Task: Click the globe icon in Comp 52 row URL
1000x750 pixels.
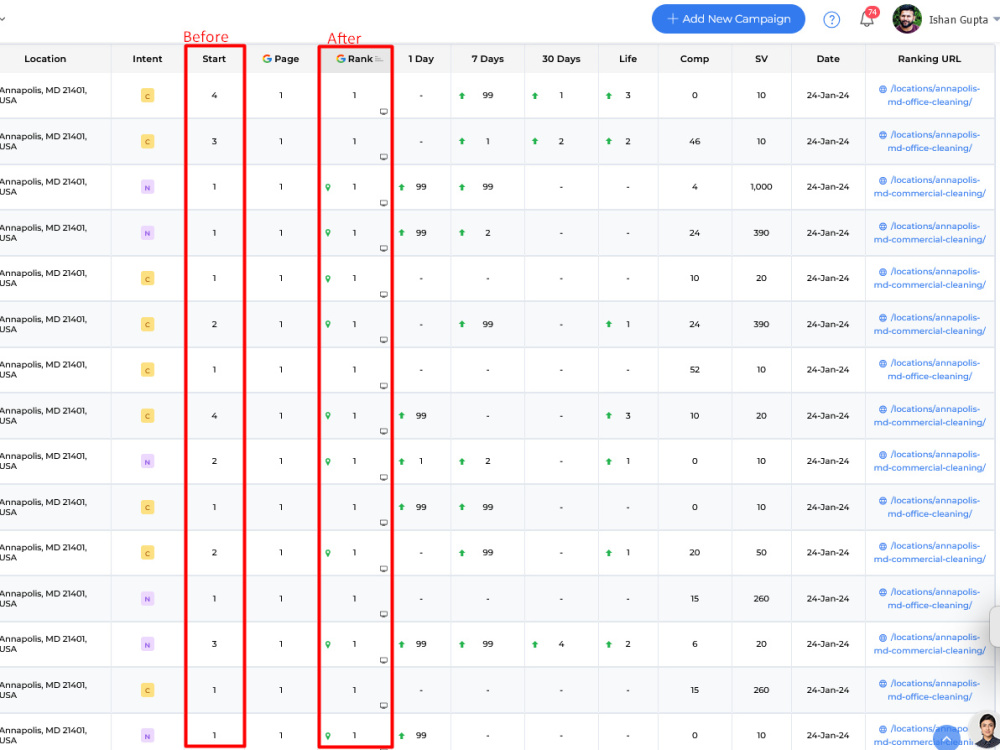Action: coord(883,364)
